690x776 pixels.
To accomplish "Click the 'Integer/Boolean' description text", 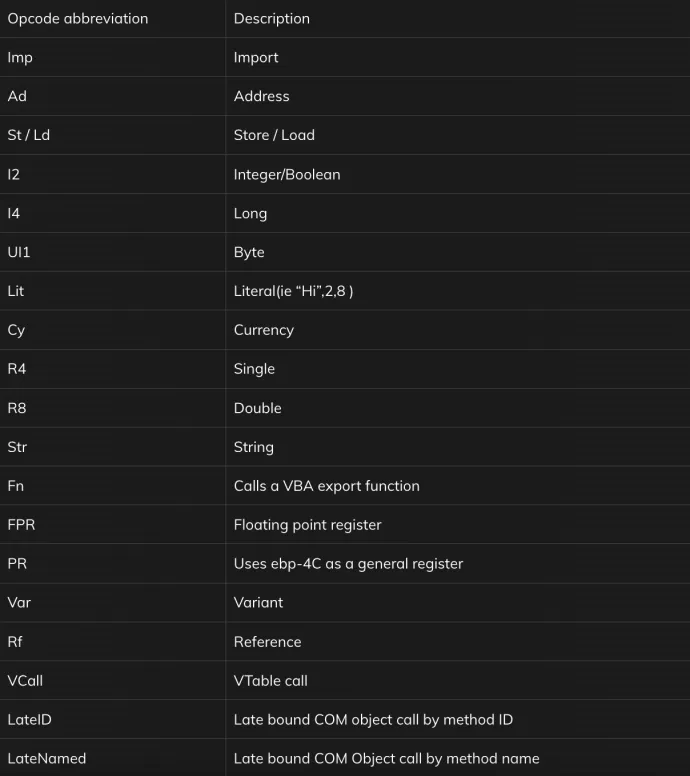I will tap(287, 174).
